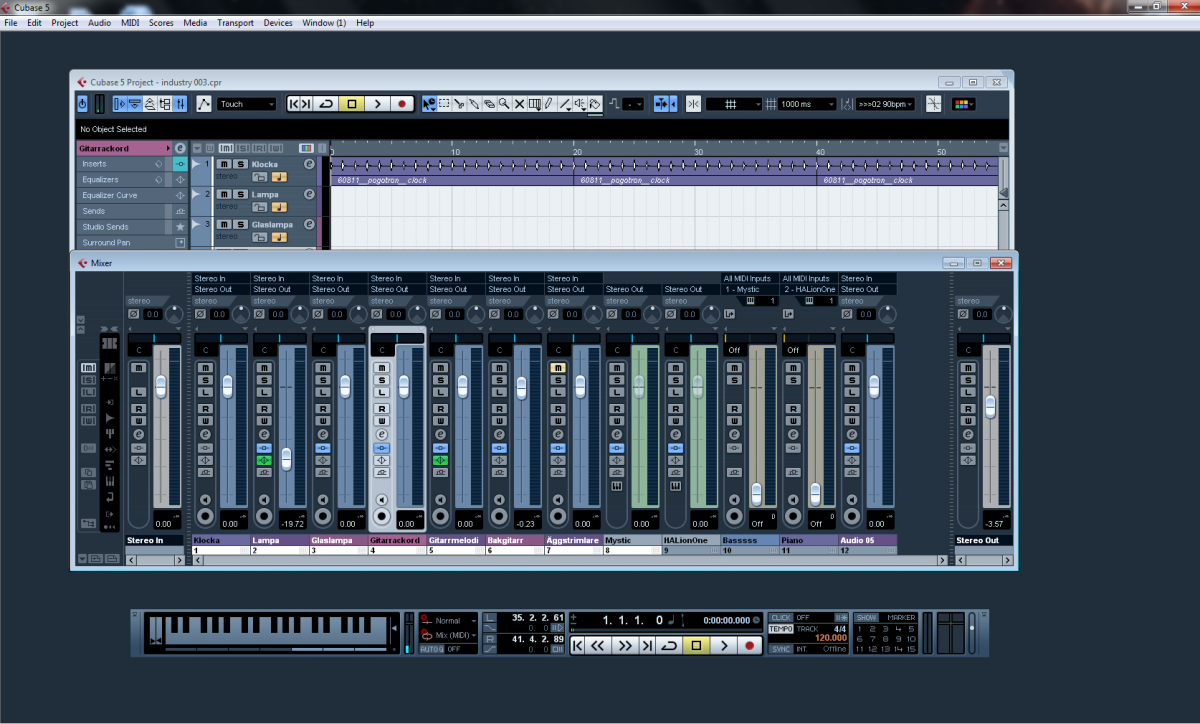This screenshot has width=1200, height=724.
Task: Open Edit settings for Gitarrackord in Inspector
Action: [180, 148]
